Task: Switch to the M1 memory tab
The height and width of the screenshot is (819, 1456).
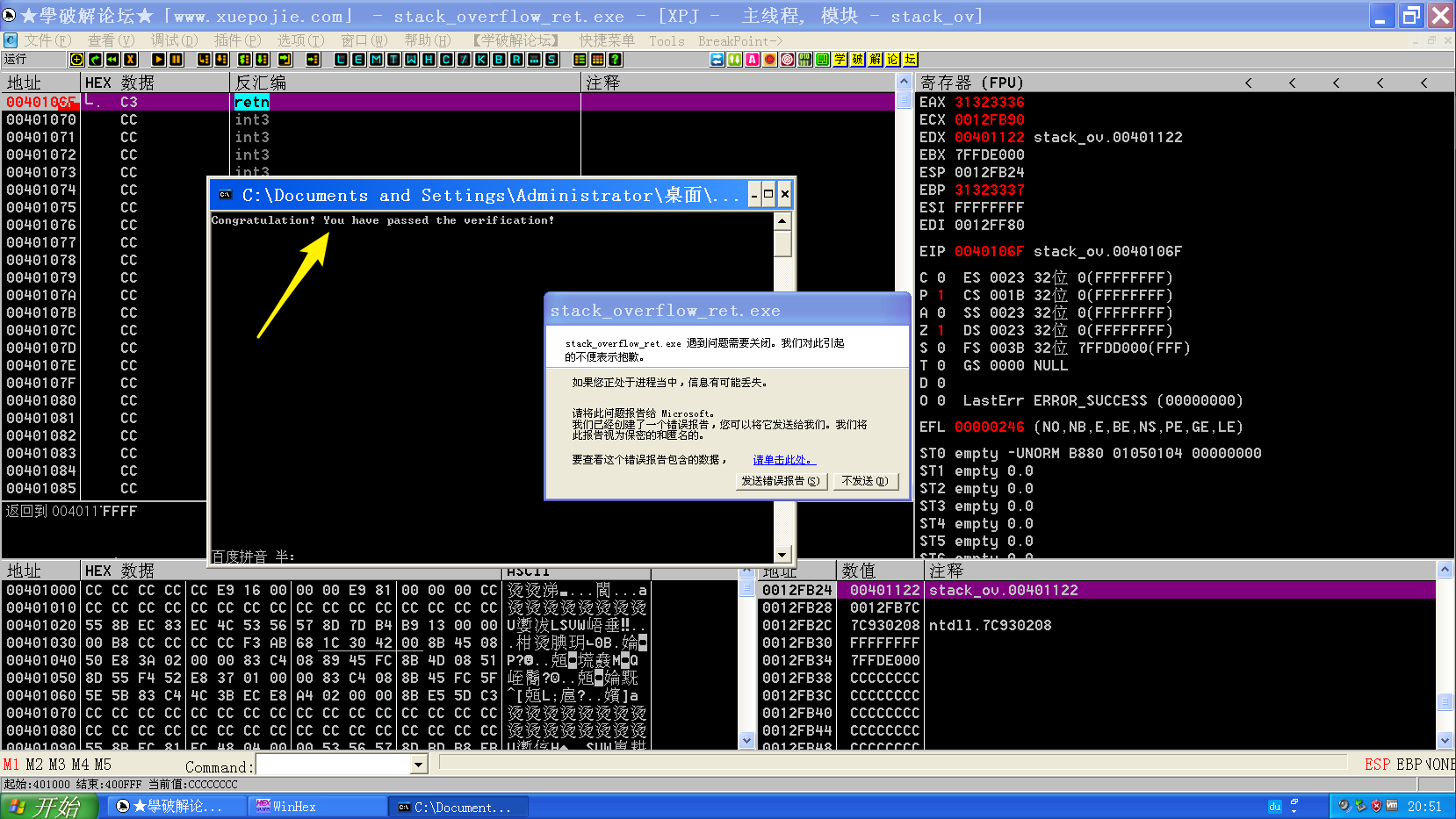Action: pyautogui.click(x=11, y=765)
